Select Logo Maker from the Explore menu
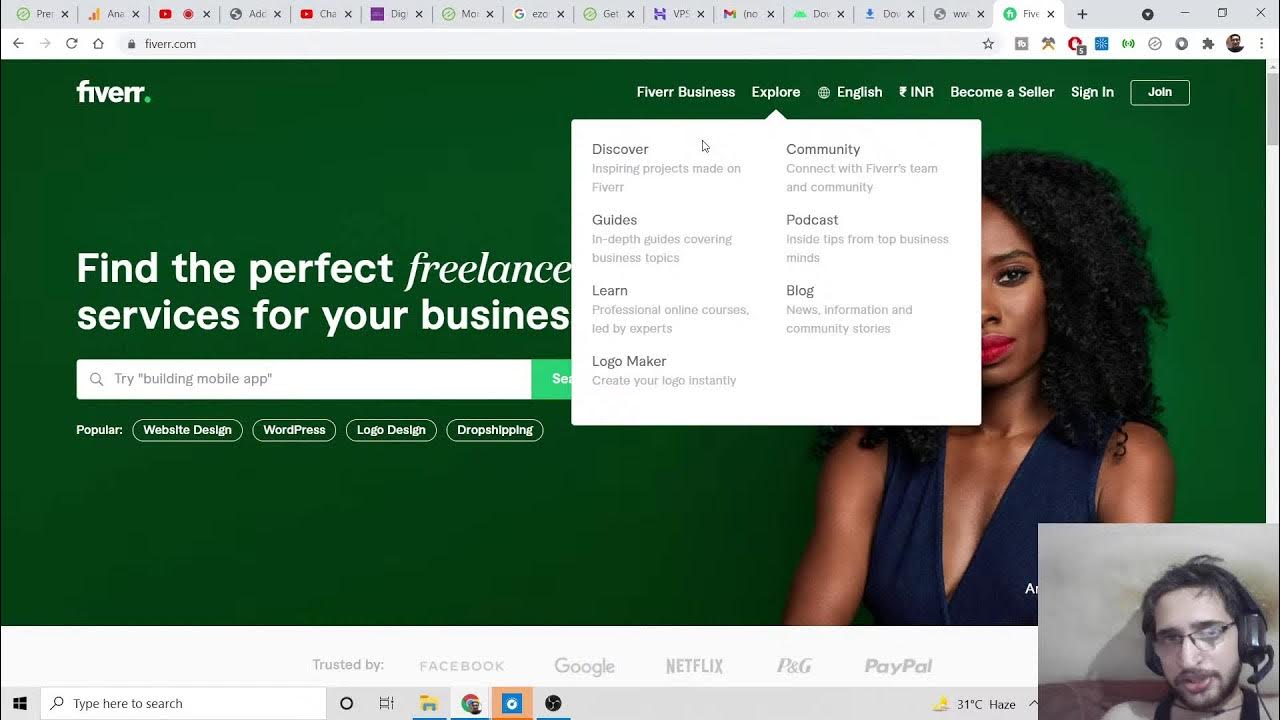Screen dimensions: 1280x720 coord(629,361)
